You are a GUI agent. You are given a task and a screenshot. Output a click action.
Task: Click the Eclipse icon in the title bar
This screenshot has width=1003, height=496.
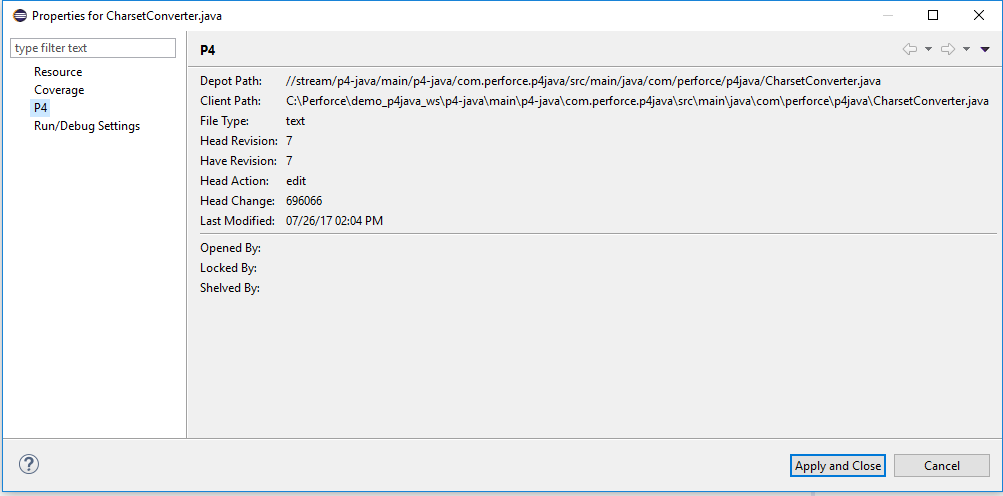19,15
